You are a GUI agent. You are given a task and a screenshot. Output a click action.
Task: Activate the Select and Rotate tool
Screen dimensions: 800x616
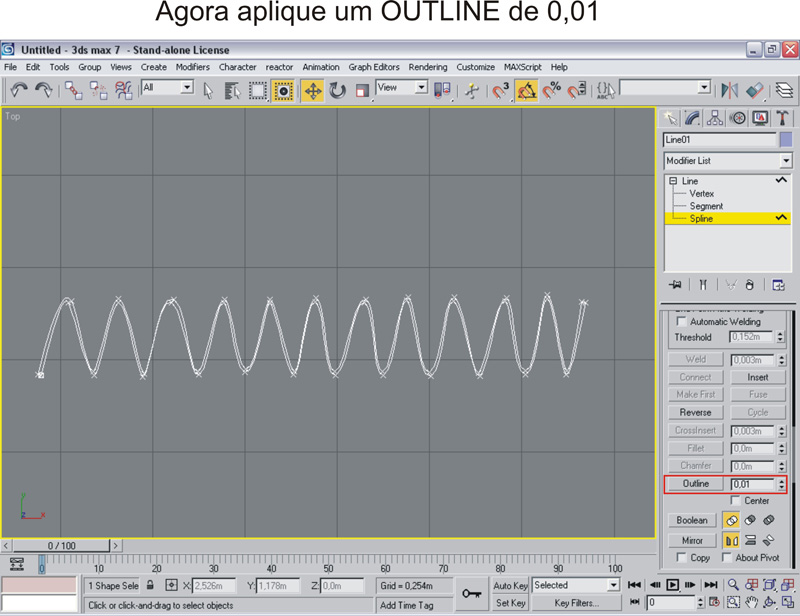pyautogui.click(x=337, y=91)
